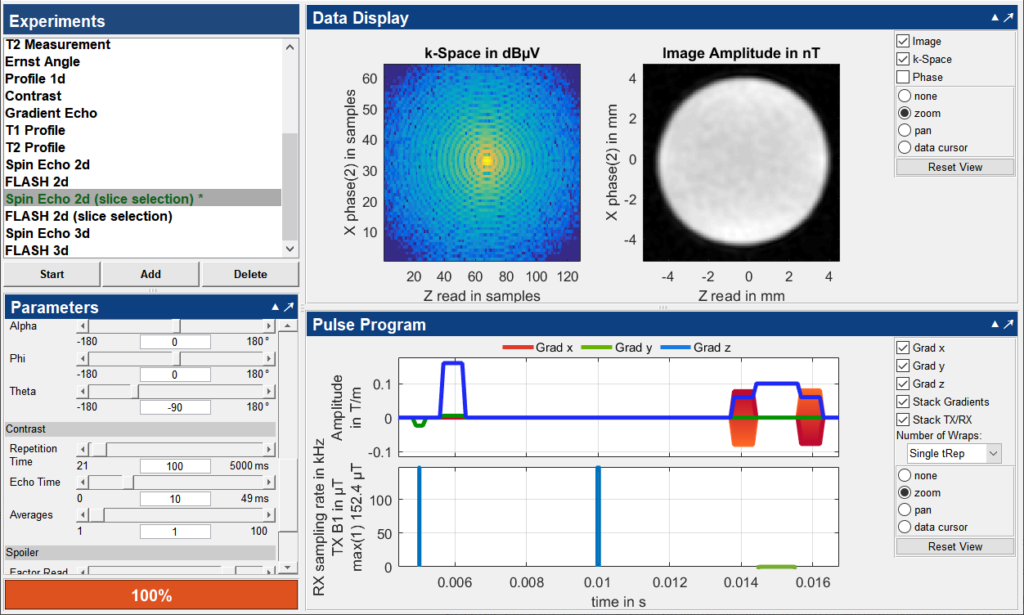Click Reset View in the Data Display panel

[x=956, y=167]
